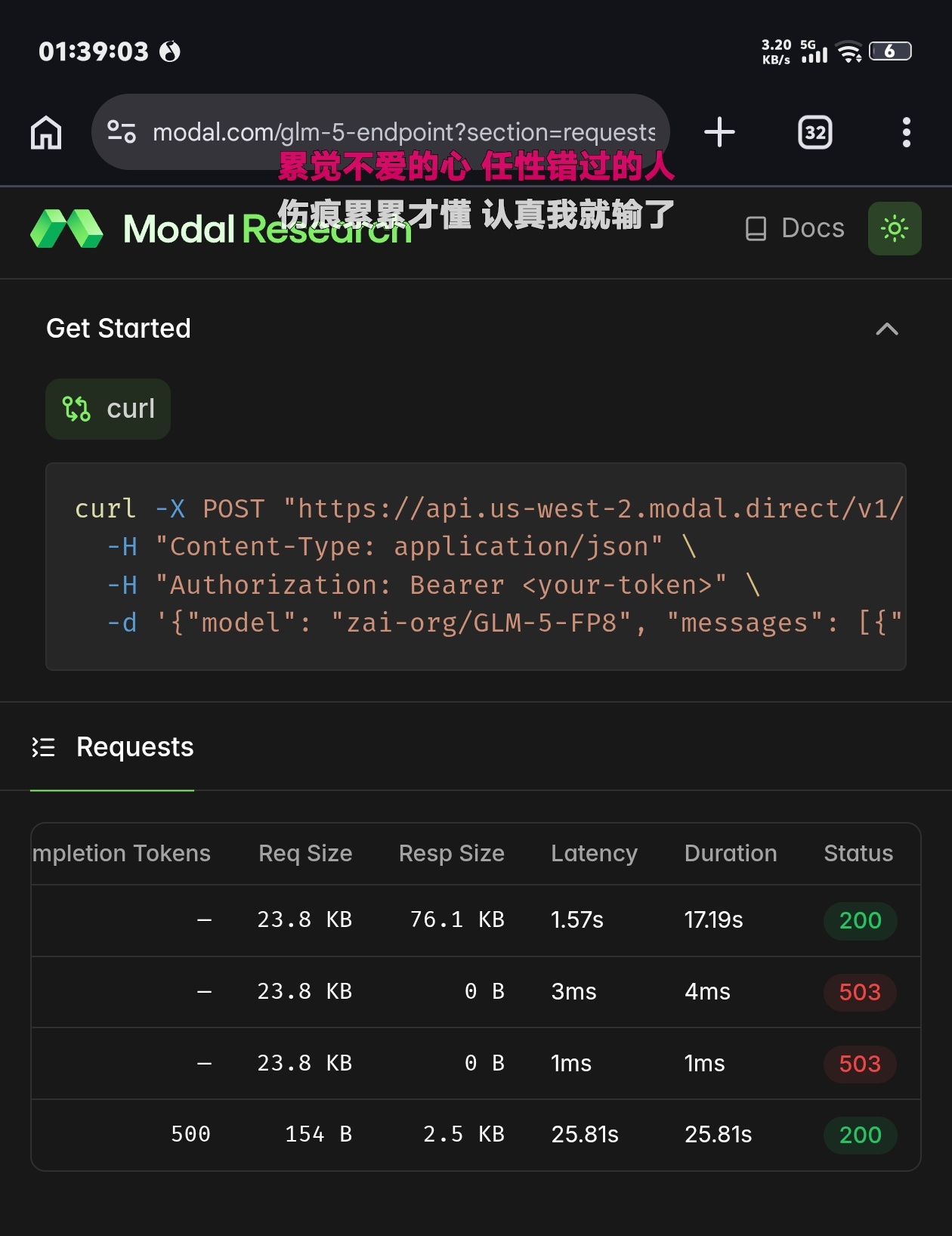The height and width of the screenshot is (1236, 952).
Task: Open tab switcher showing 32 tabs
Action: click(814, 132)
